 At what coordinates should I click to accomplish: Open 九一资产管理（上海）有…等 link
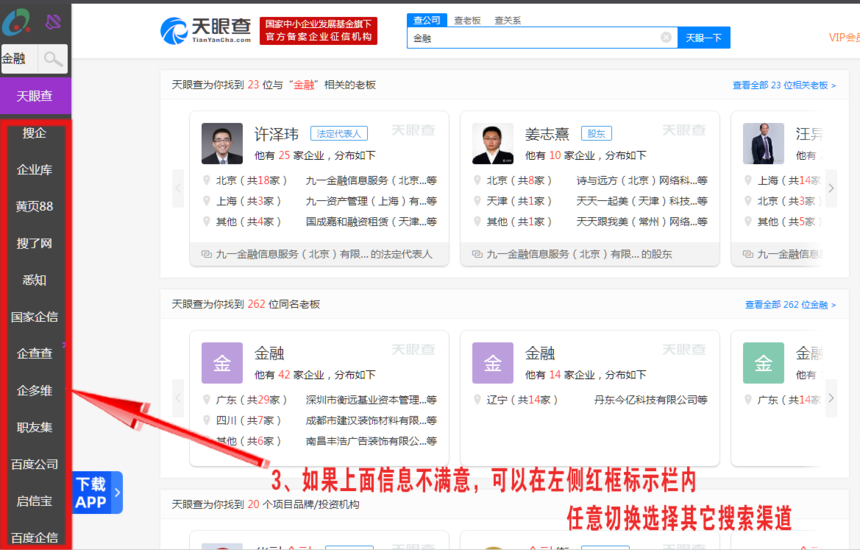coord(371,201)
